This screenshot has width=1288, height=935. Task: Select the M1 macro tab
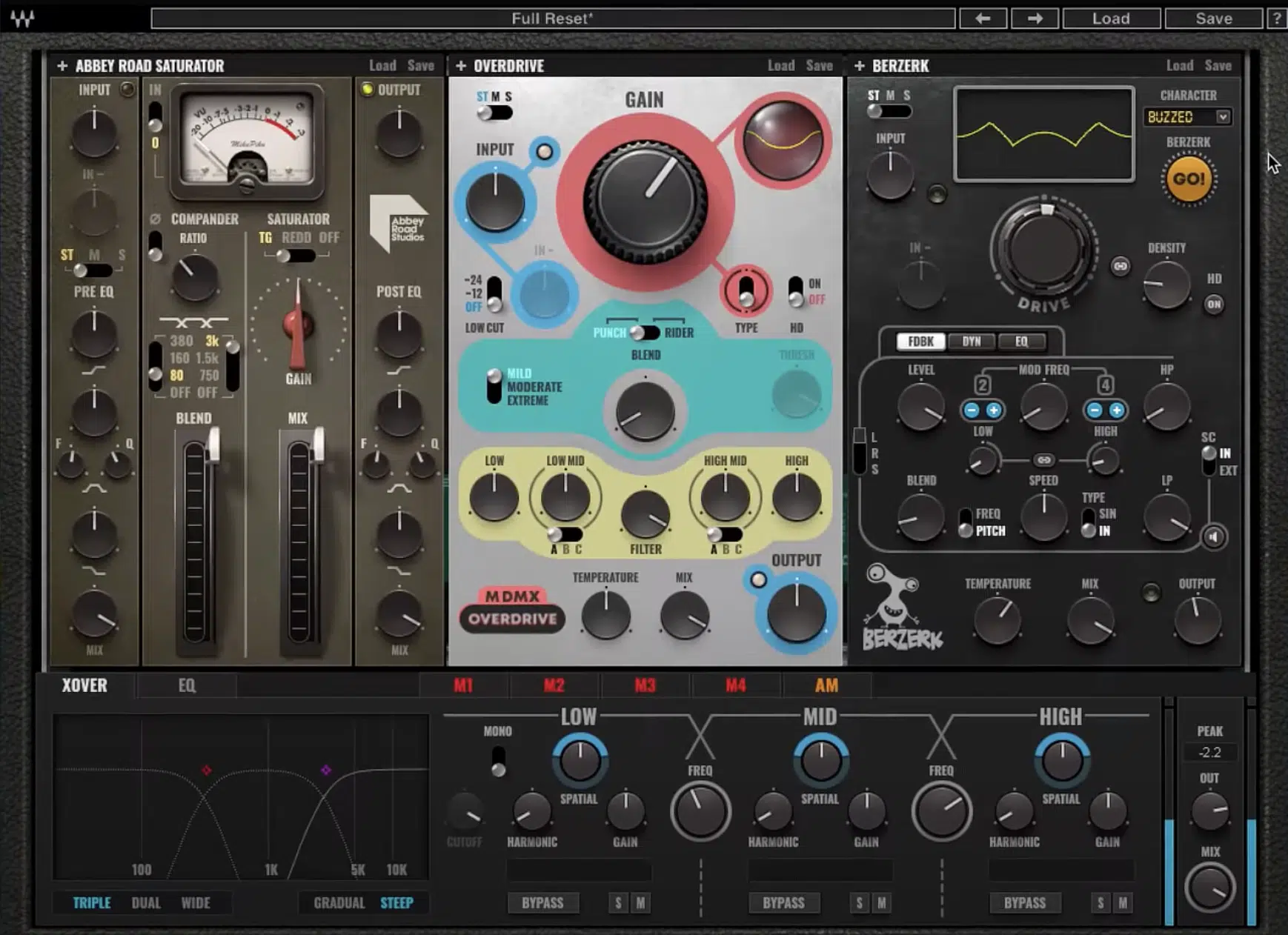pos(463,685)
